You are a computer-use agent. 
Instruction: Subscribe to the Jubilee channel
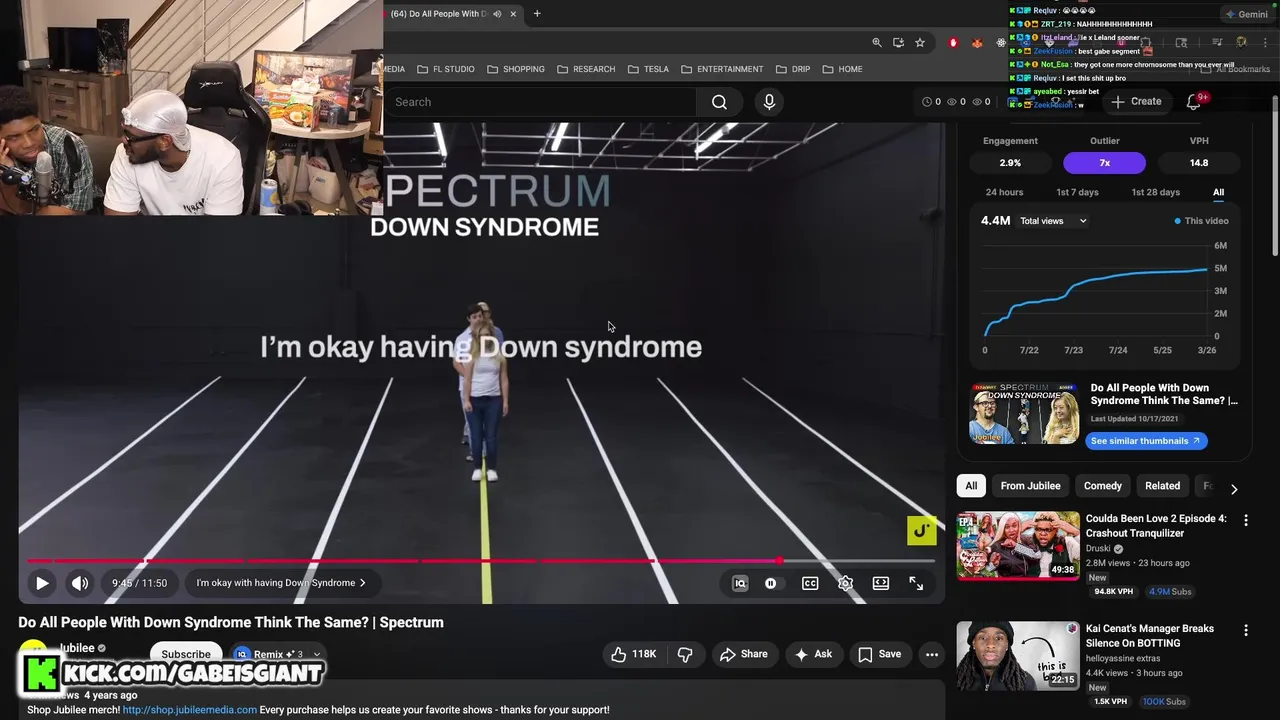tap(186, 654)
